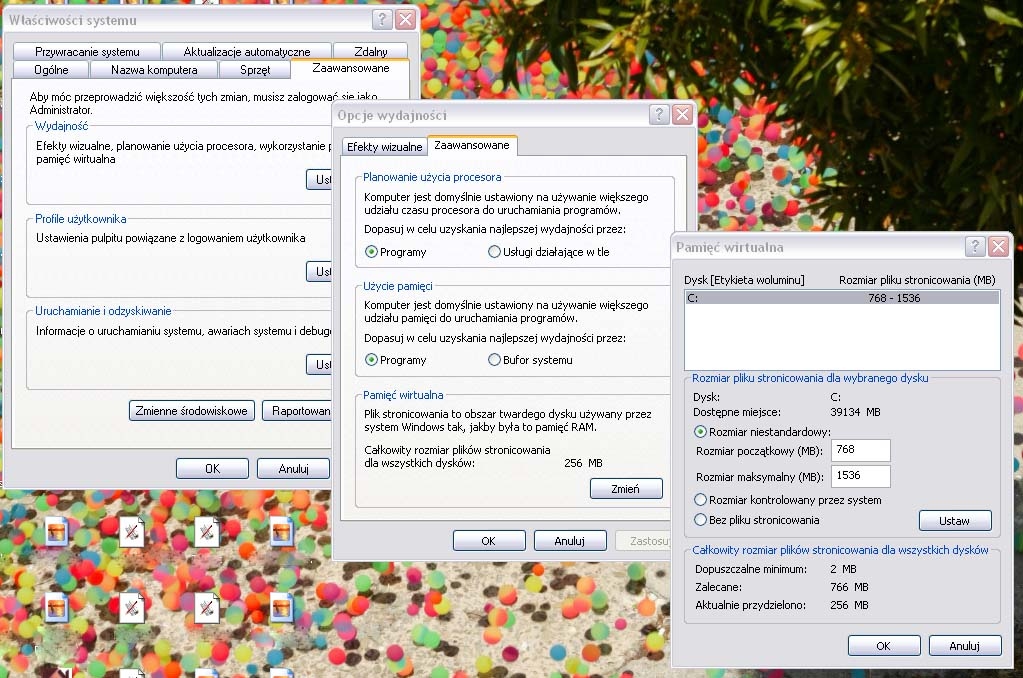1023x678 pixels.
Task: Open the 'Nazwa komputera' tab
Action: (x=154, y=69)
